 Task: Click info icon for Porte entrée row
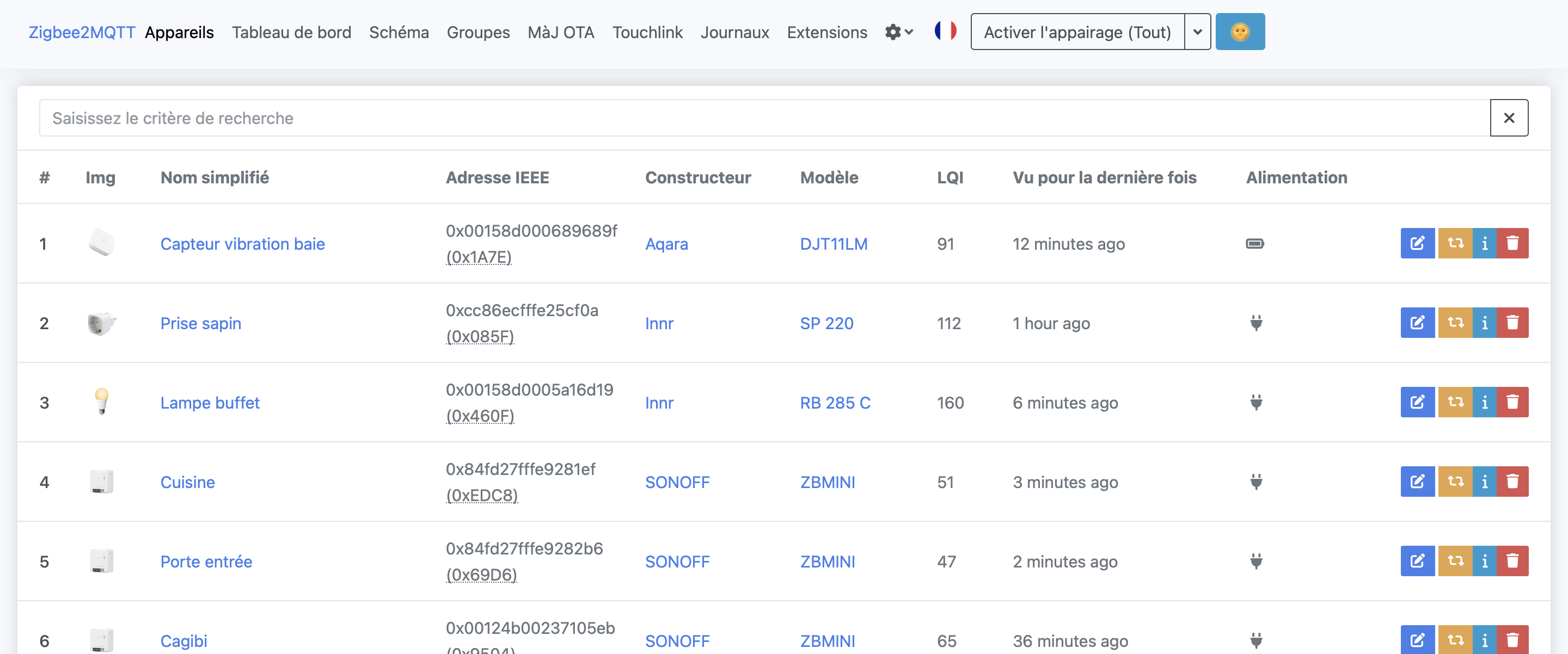(1485, 561)
